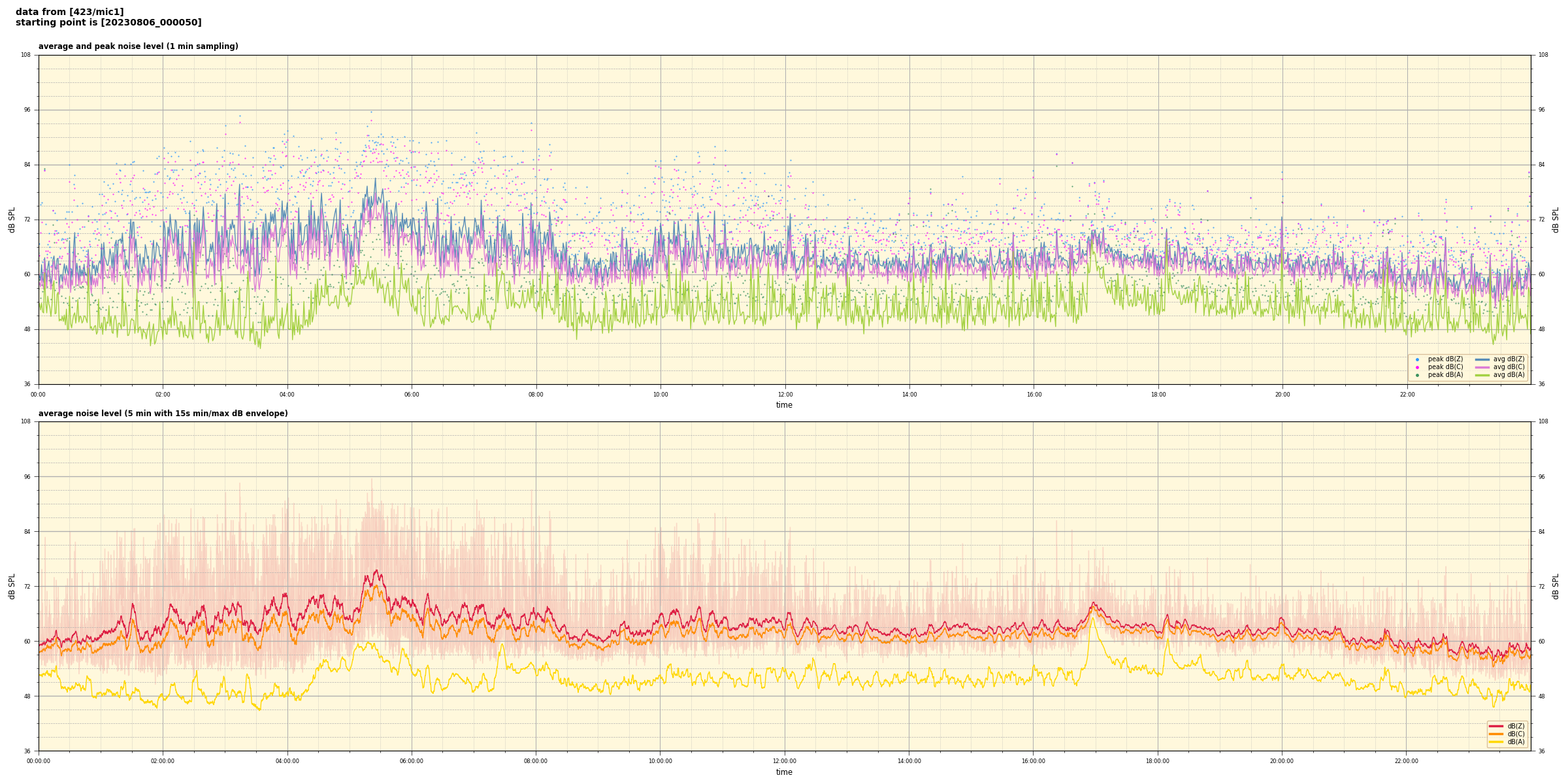The height and width of the screenshot is (784, 1568).
Task: Click the 04:00:00 tick label on lower chart
Action: click(x=287, y=761)
